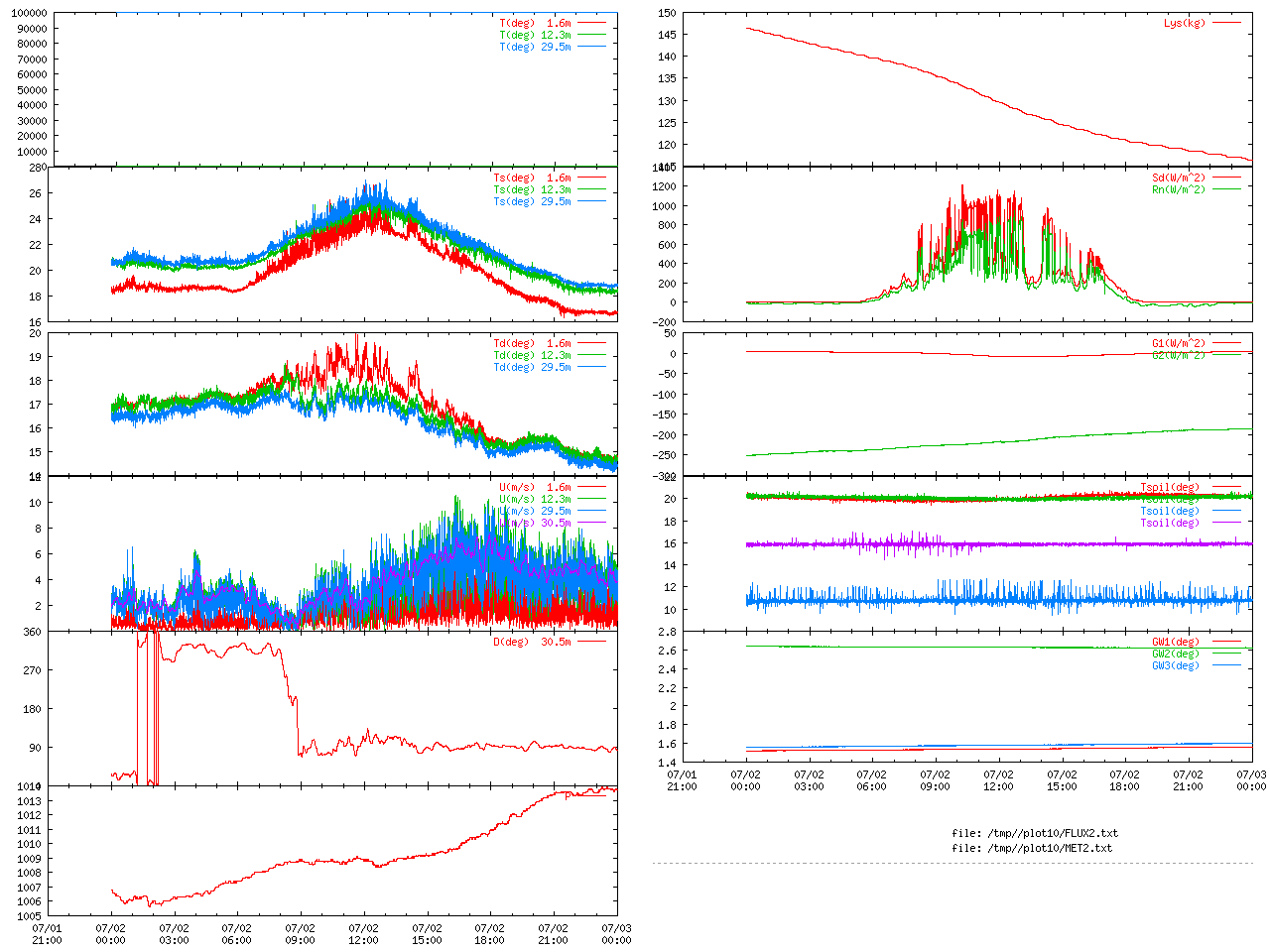1270x952 pixels.
Task: Click the red line sample beside D(deg) 30.5m
Action: (x=591, y=642)
